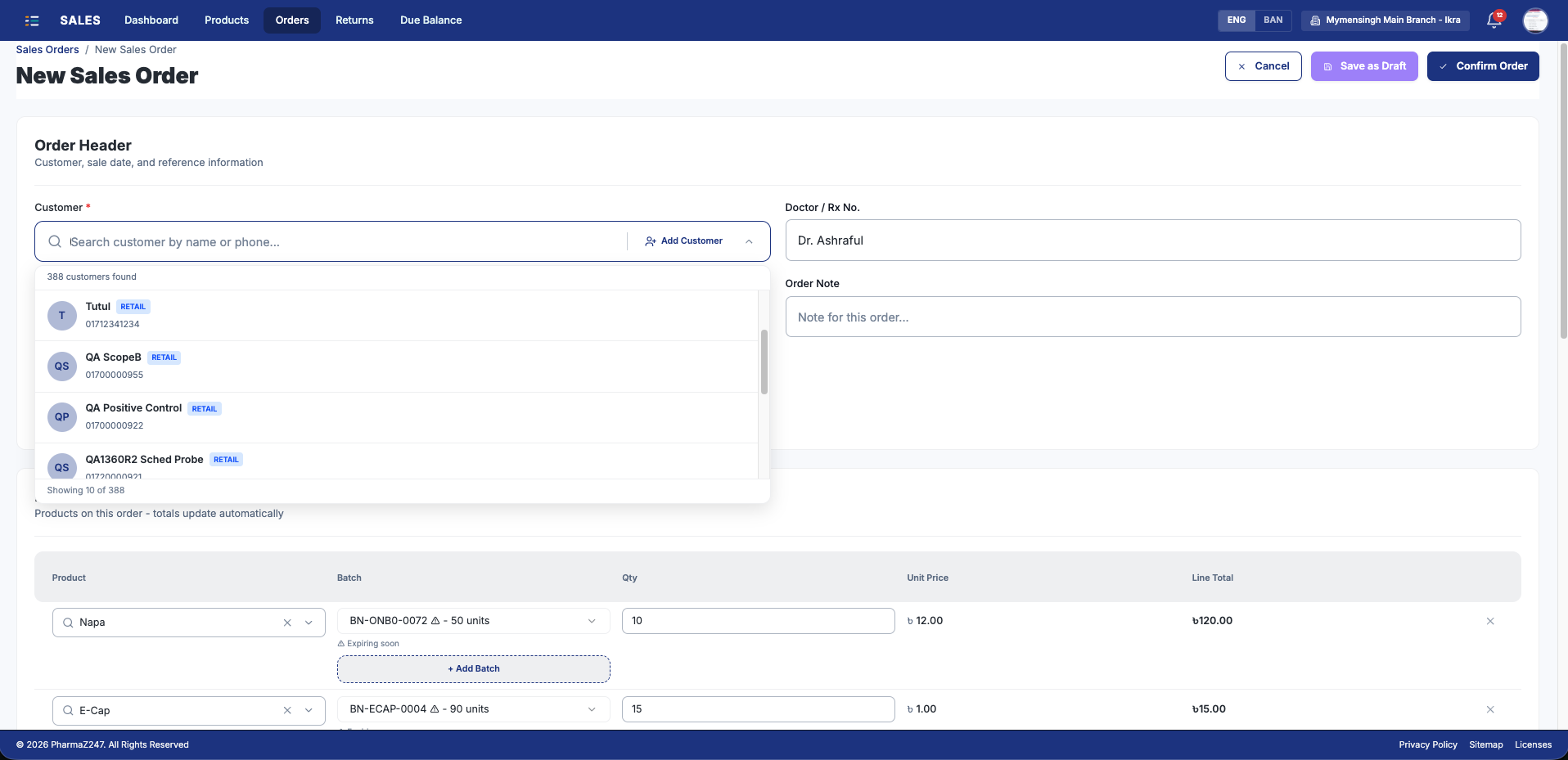
Task: Select the Orders tab
Action: (292, 20)
